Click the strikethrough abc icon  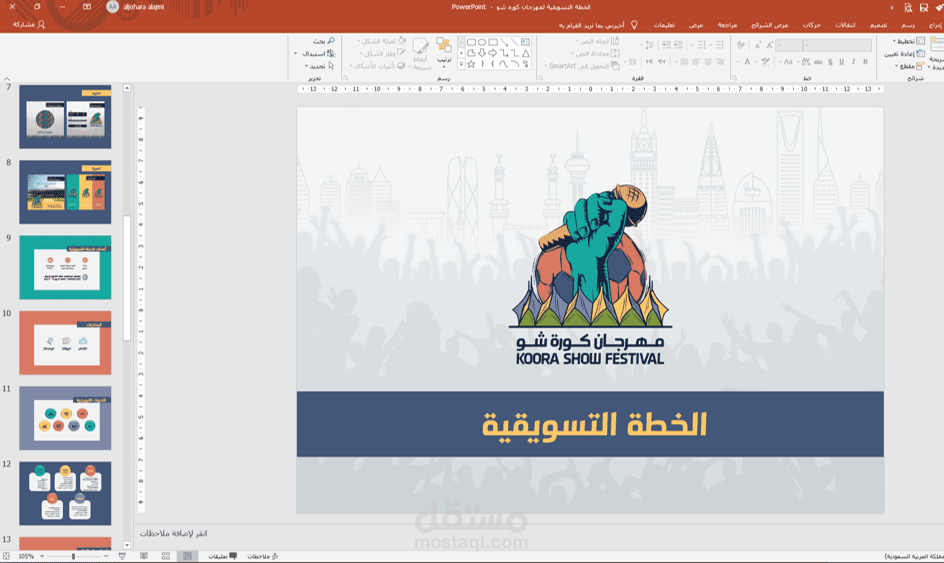pyautogui.click(x=818, y=61)
